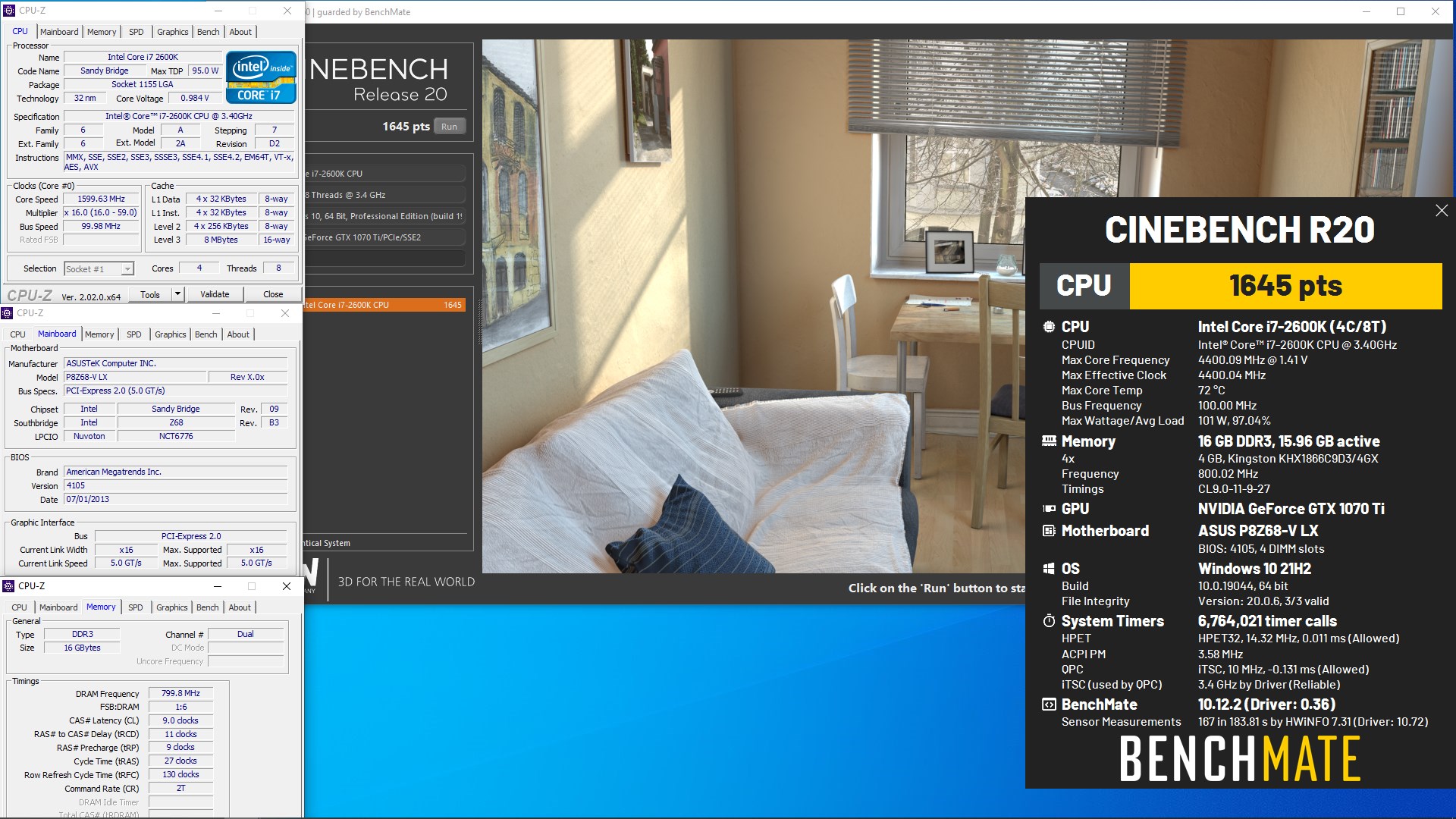Image resolution: width=1456 pixels, height=819 pixels.
Task: Open Graphics tab in top CPU-Z window
Action: (x=173, y=32)
